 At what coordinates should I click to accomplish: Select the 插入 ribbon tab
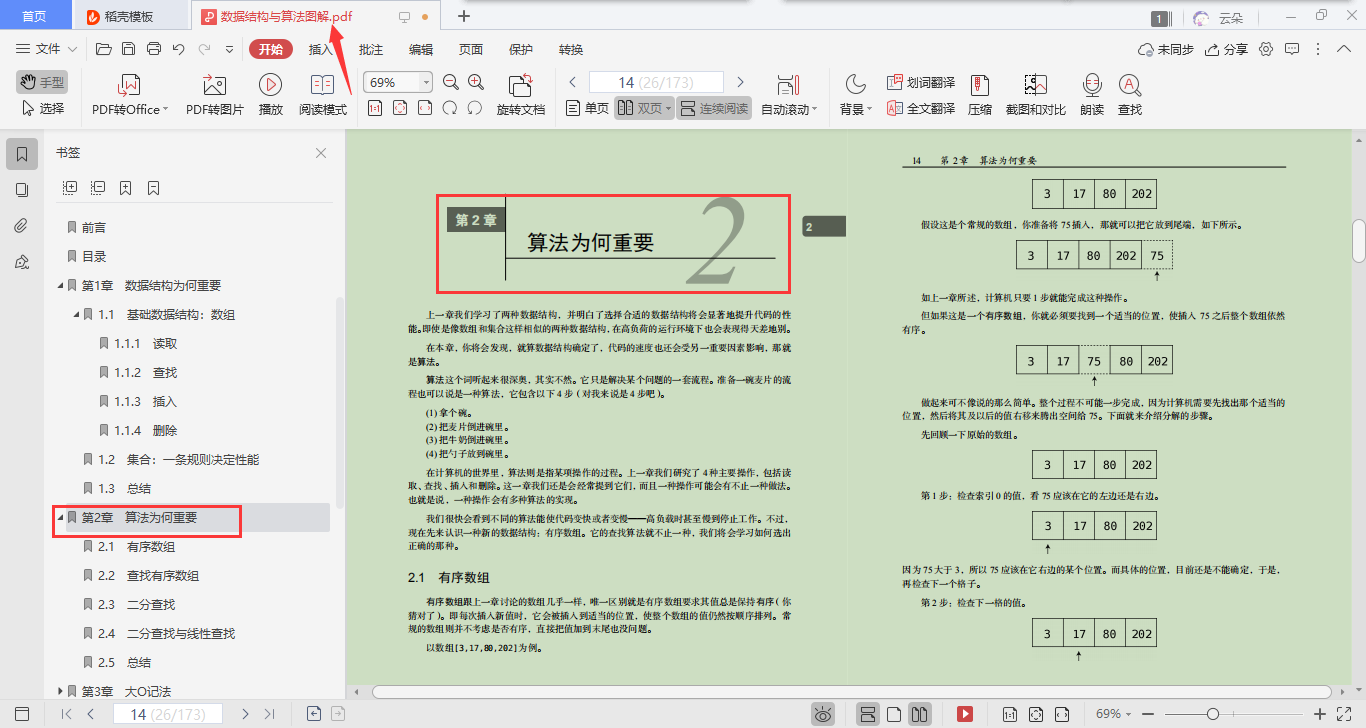point(321,49)
